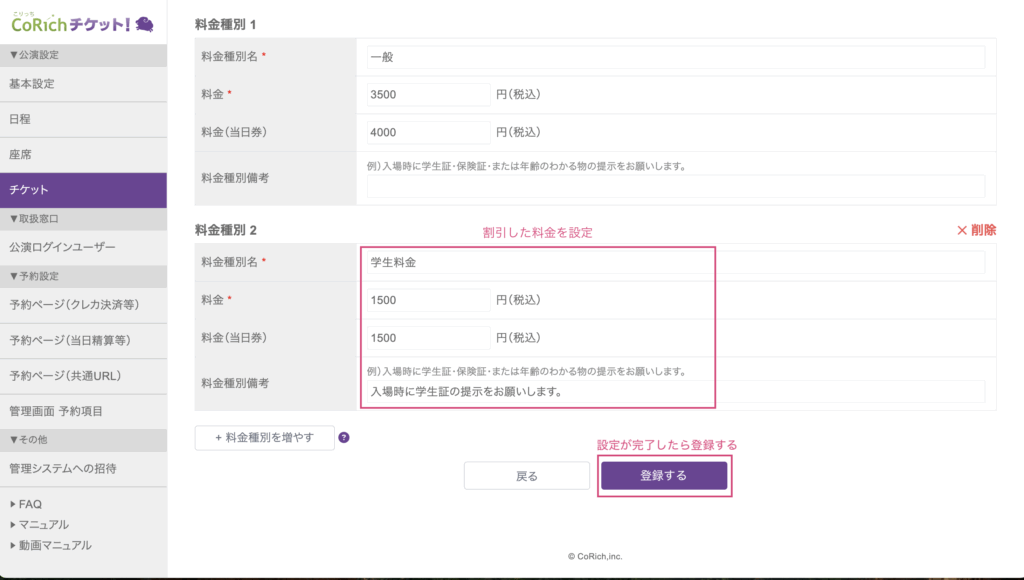Click the 料金 field showing 3500
This screenshot has width=1024, height=580.
click(428, 95)
